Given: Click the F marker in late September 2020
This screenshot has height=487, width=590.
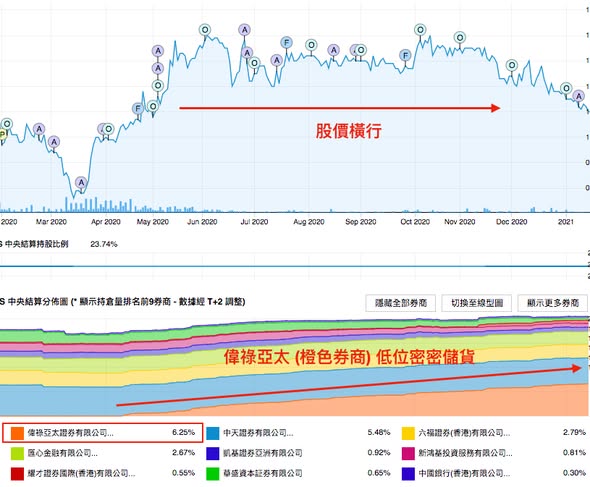Looking at the screenshot, I should pos(405,56).
